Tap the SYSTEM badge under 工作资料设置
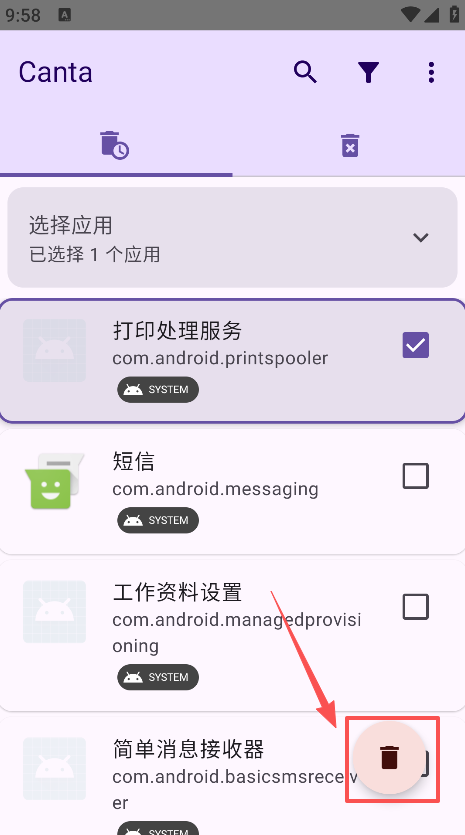Screen dimensions: 465x835 pos(158,677)
